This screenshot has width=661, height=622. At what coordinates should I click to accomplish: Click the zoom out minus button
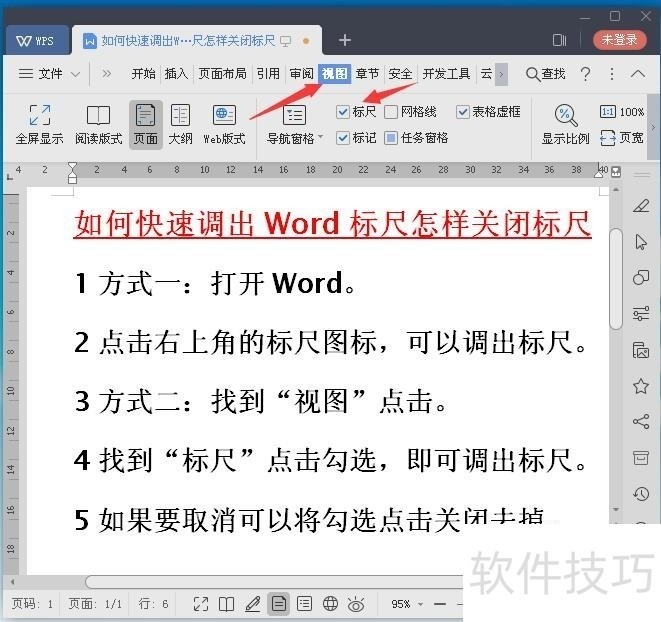pyautogui.click(x=440, y=604)
